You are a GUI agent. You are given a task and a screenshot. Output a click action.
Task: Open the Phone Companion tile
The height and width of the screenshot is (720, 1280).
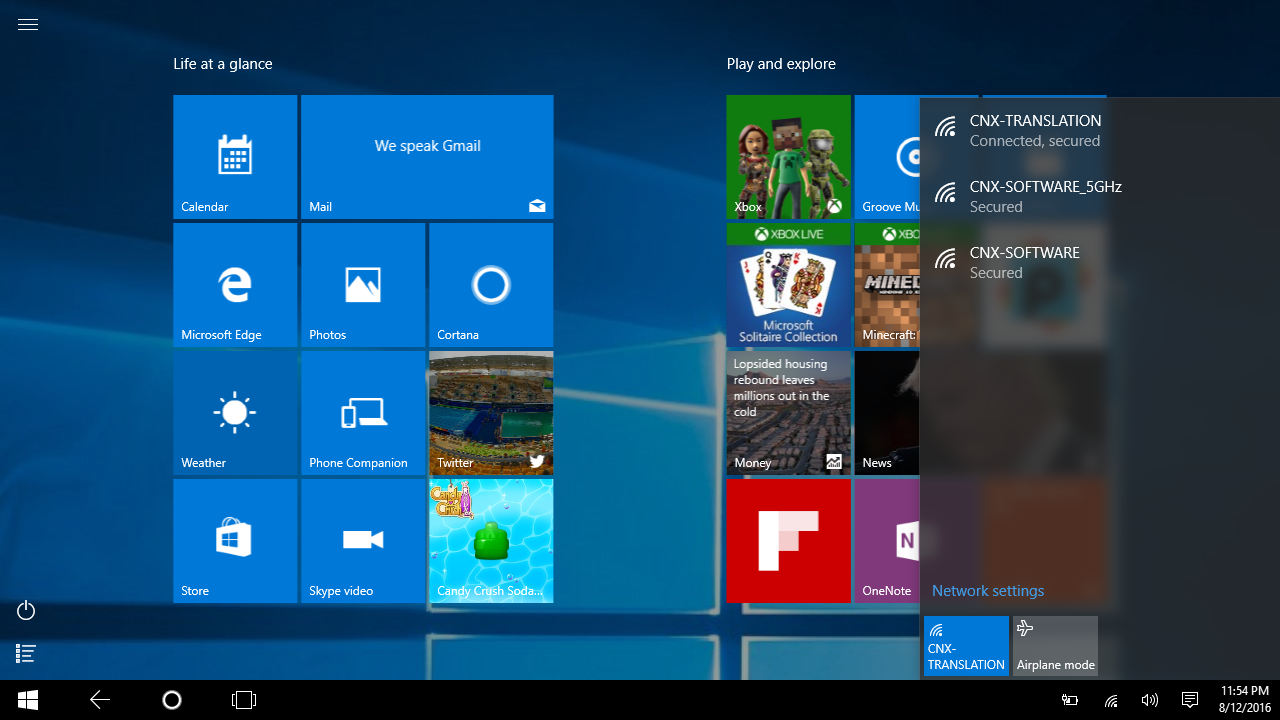click(x=363, y=413)
